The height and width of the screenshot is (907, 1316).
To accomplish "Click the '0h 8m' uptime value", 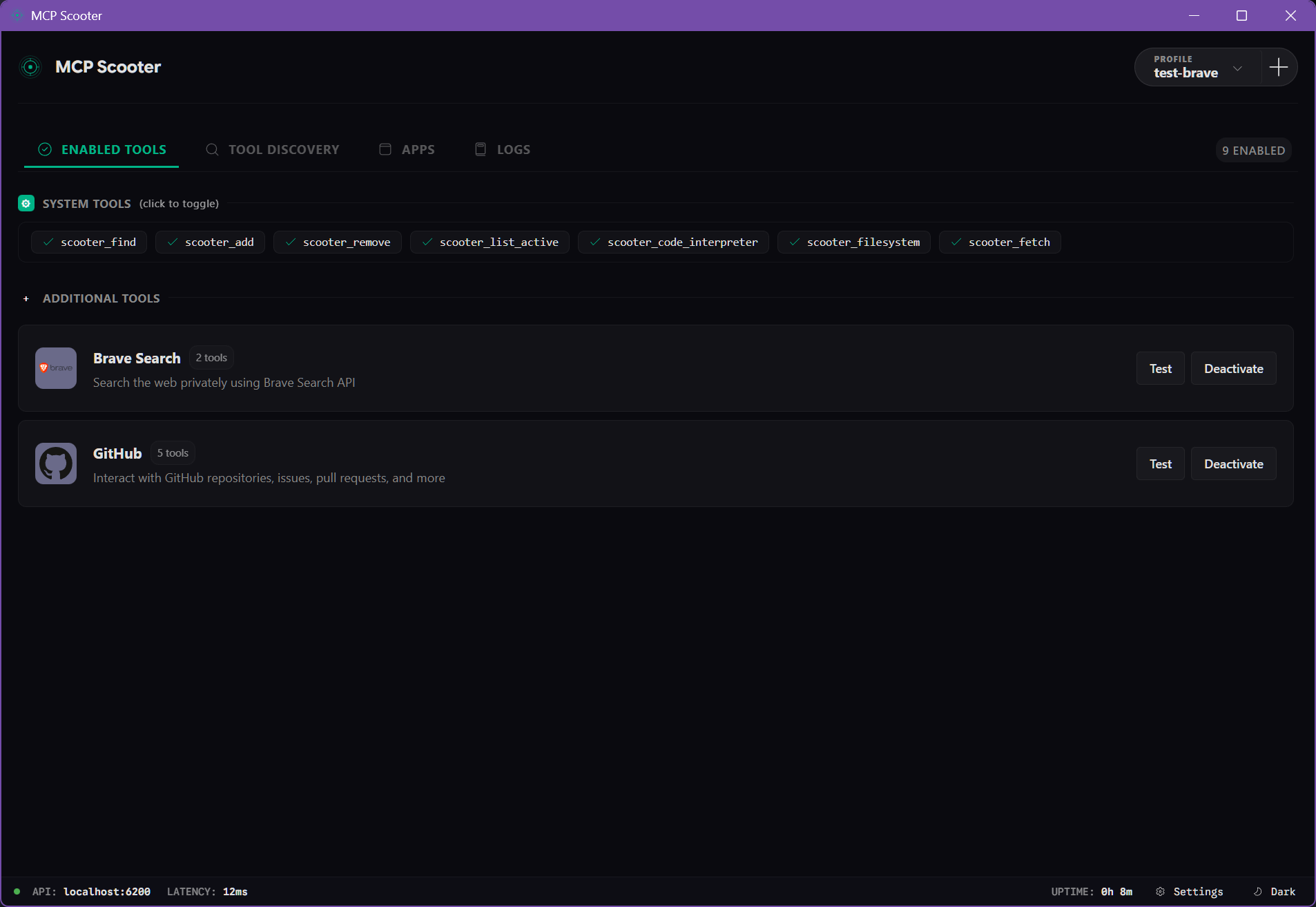I will click(1116, 891).
